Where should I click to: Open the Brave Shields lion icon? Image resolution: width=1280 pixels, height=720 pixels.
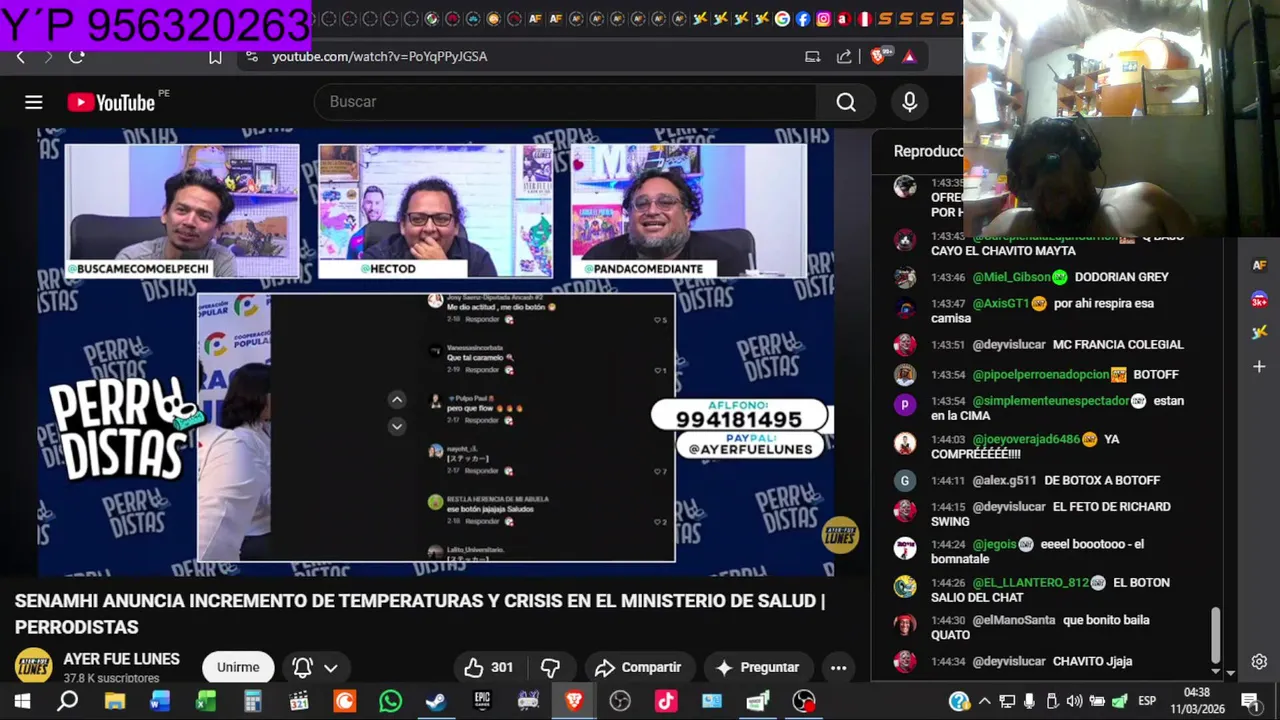pos(878,57)
